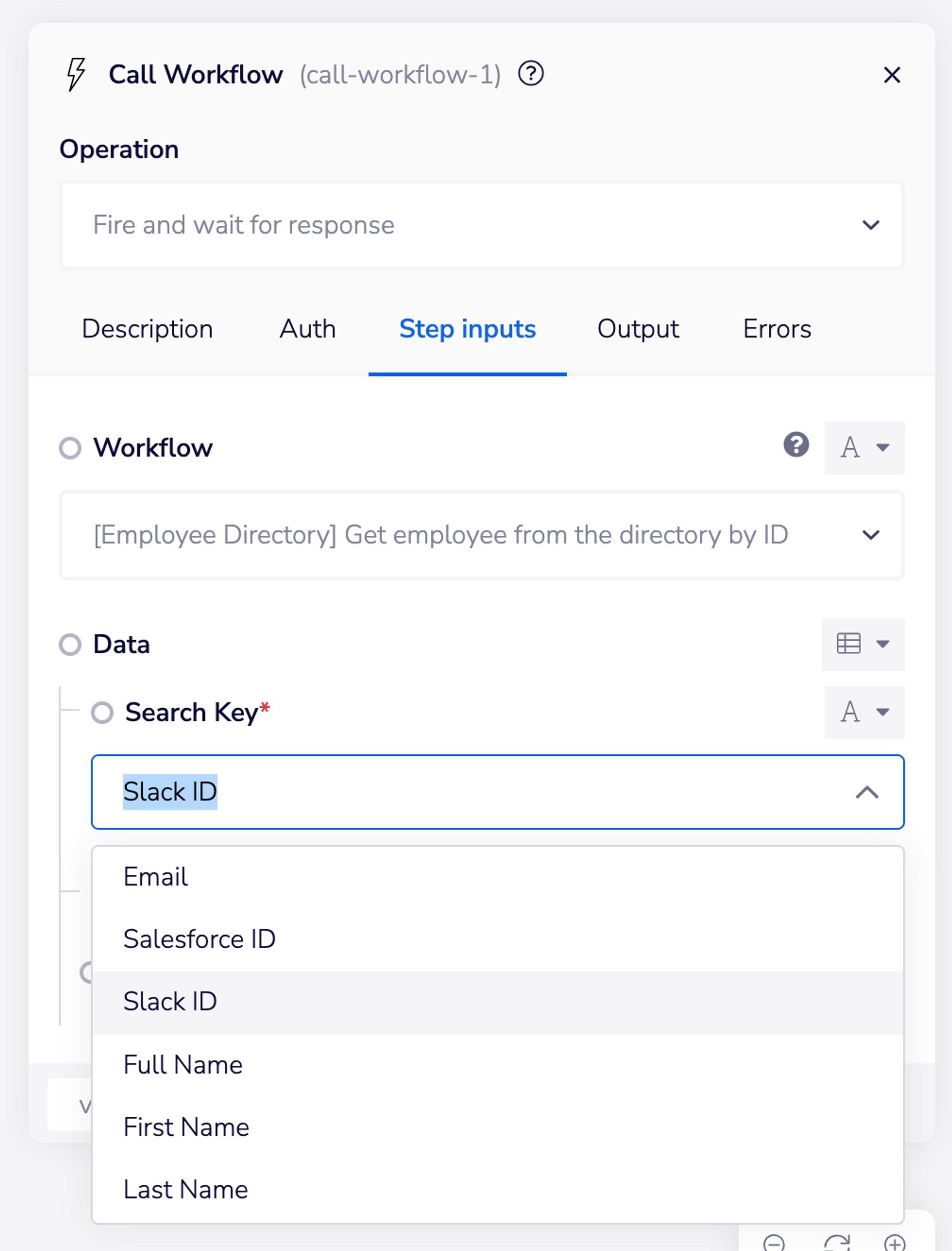Image resolution: width=952 pixels, height=1251 pixels.
Task: Collapse the Search Key dropdown chevron
Action: coord(866,792)
